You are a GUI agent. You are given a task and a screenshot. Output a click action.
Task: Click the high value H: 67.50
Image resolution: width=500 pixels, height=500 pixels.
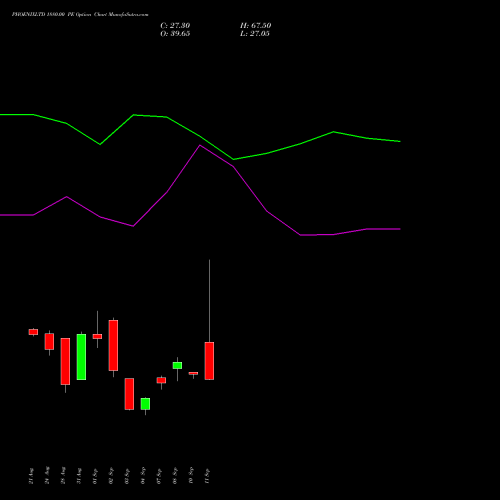[x=255, y=26]
